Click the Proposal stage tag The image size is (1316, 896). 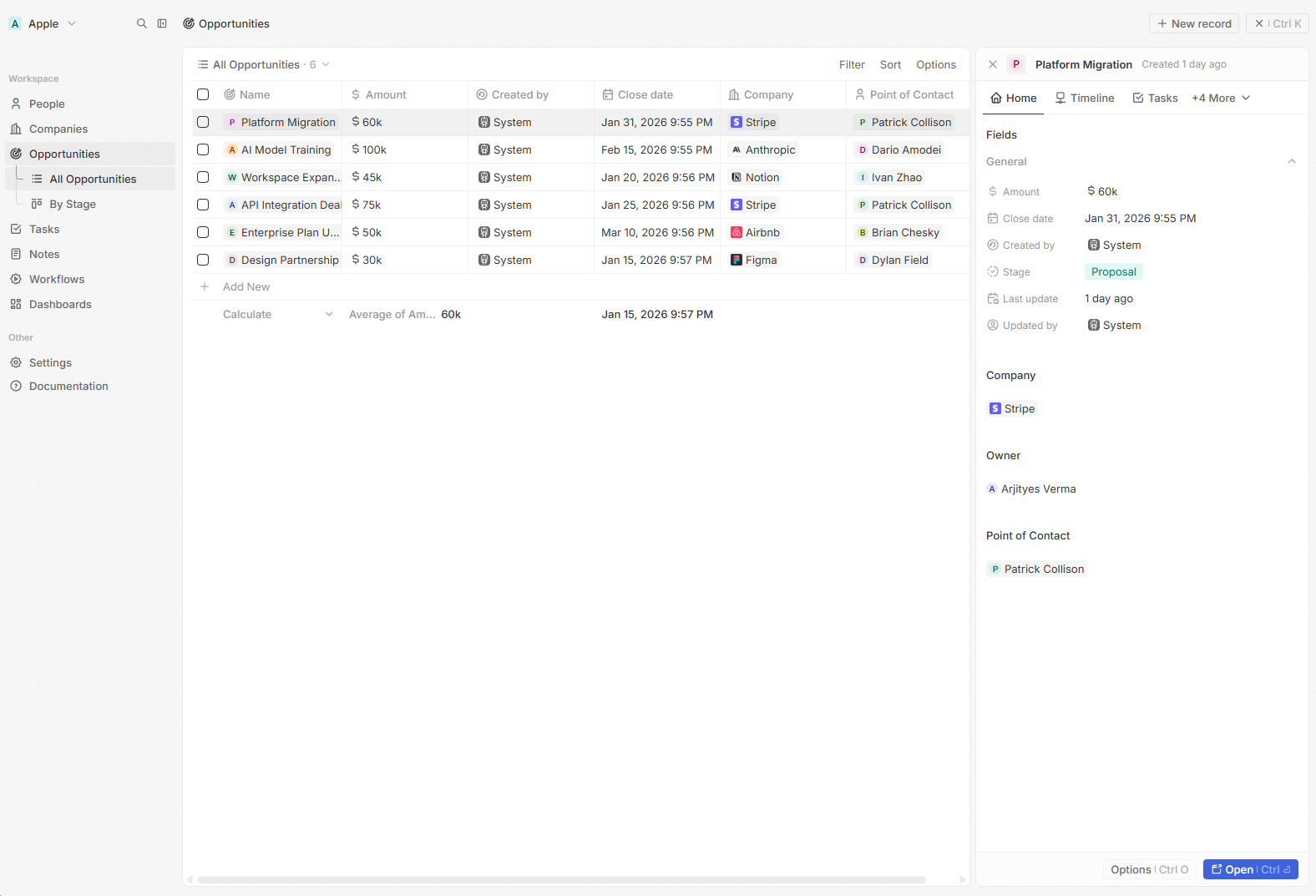coord(1114,271)
